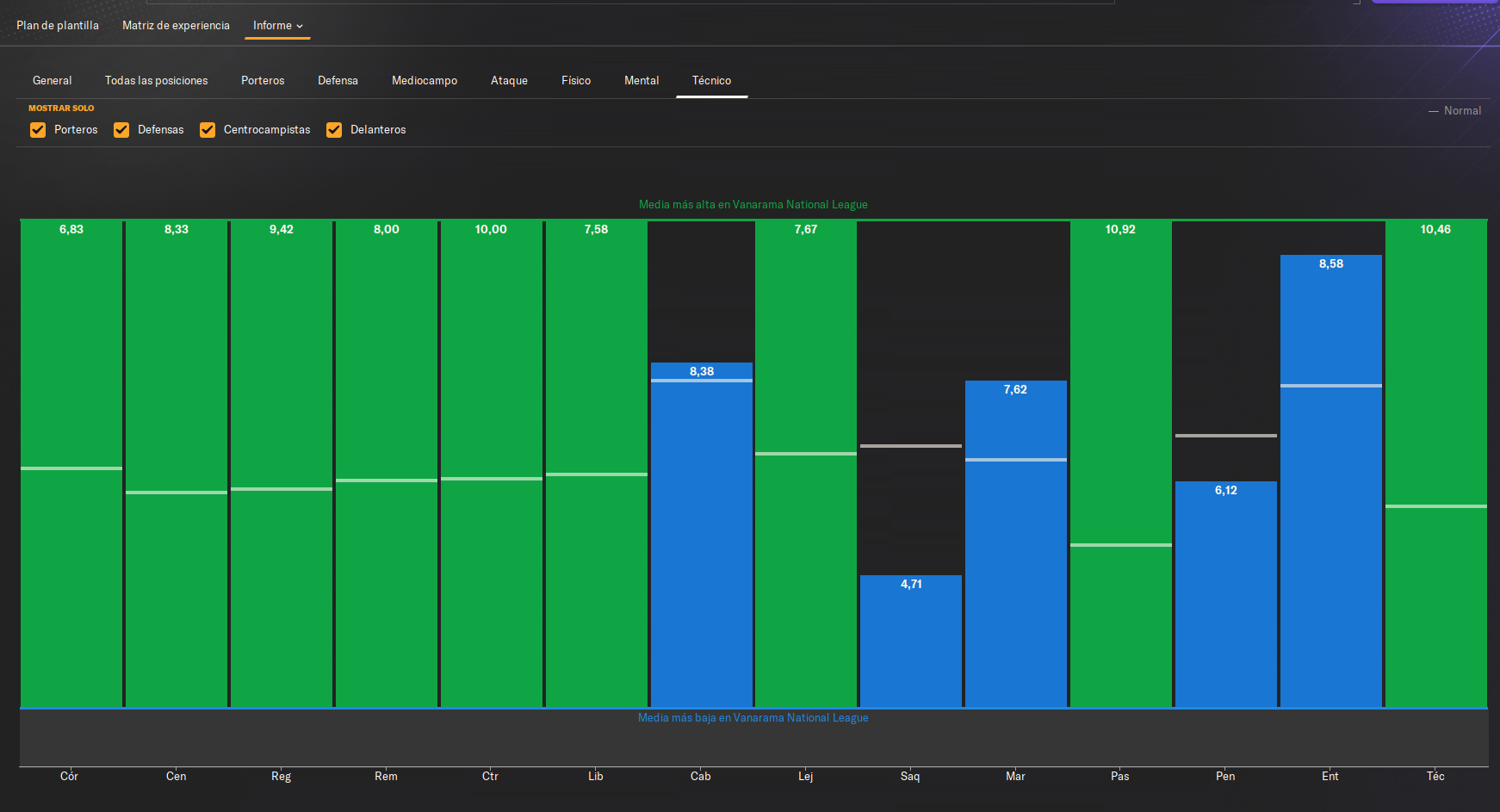This screenshot has width=1500, height=812.
Task: Click the Ent axis label
Action: 1330,777
